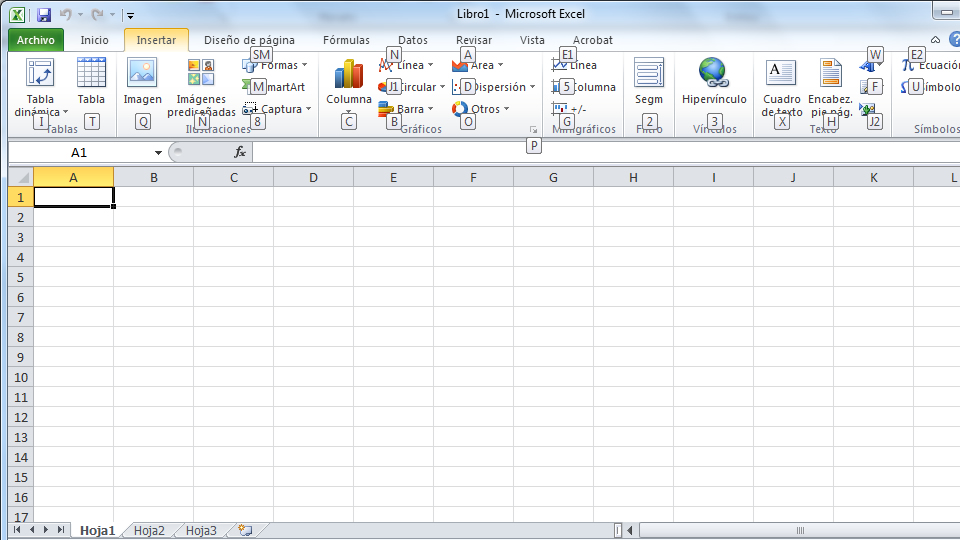This screenshot has height=540, width=960.
Task: Open the Archivo tab
Action: pyautogui.click(x=36, y=40)
